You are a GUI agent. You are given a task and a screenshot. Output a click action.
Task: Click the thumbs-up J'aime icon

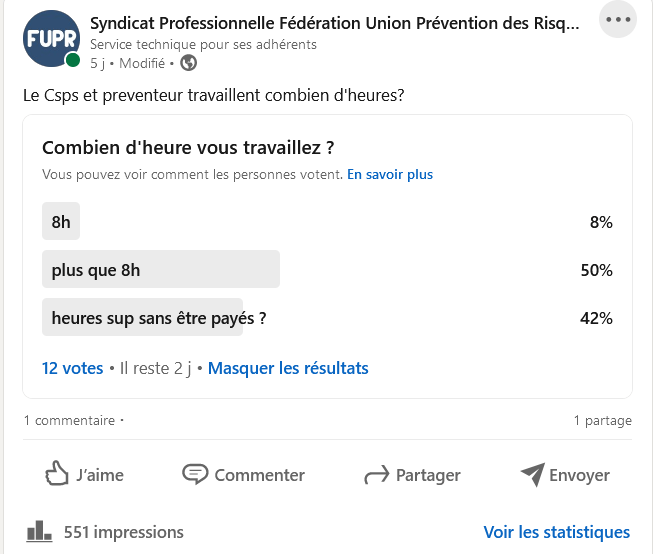(x=57, y=475)
